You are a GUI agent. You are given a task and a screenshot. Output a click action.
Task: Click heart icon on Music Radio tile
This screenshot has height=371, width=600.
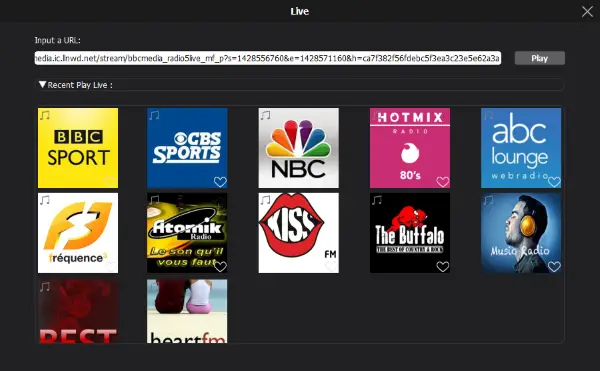[554, 267]
